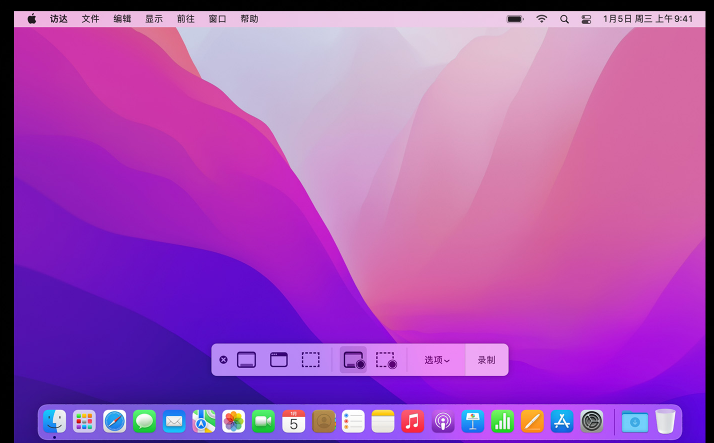Launch Safari from the Dock
This screenshot has height=443, width=714.
coord(115,421)
